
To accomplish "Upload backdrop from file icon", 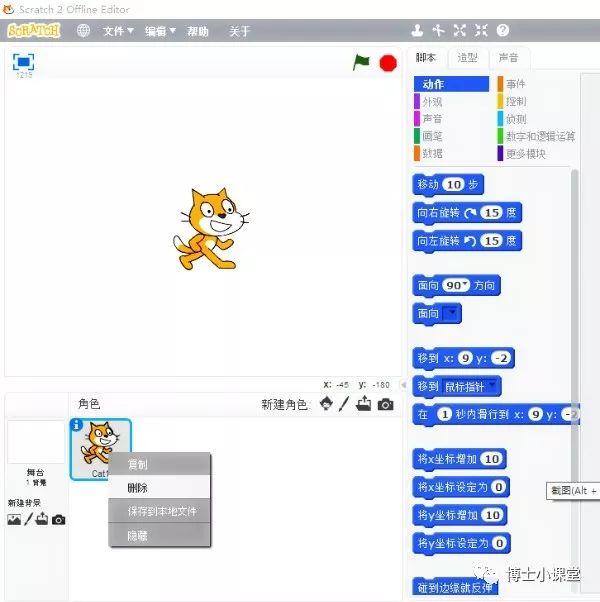I will click(41, 519).
